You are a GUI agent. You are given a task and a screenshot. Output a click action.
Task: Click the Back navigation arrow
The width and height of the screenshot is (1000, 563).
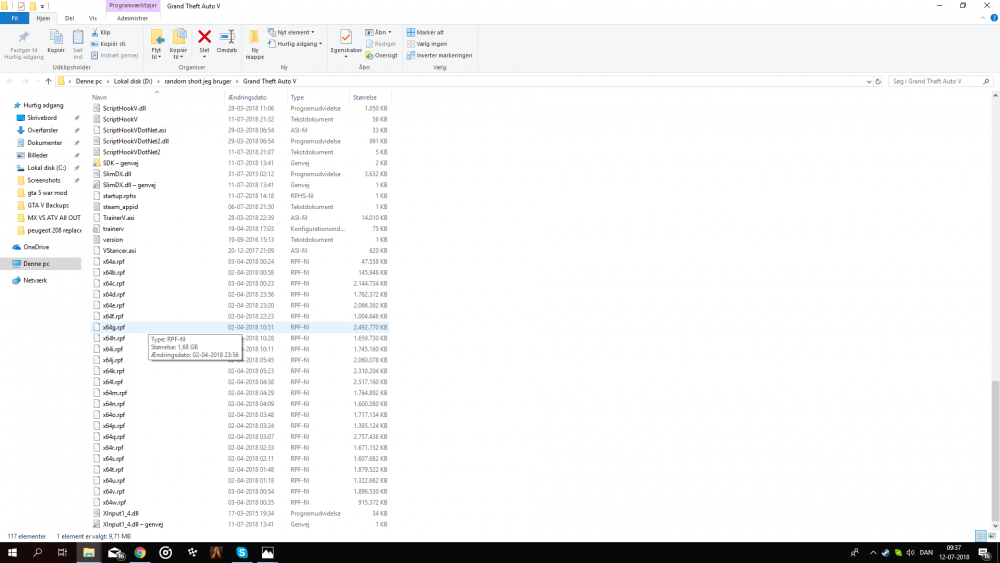click(10, 81)
